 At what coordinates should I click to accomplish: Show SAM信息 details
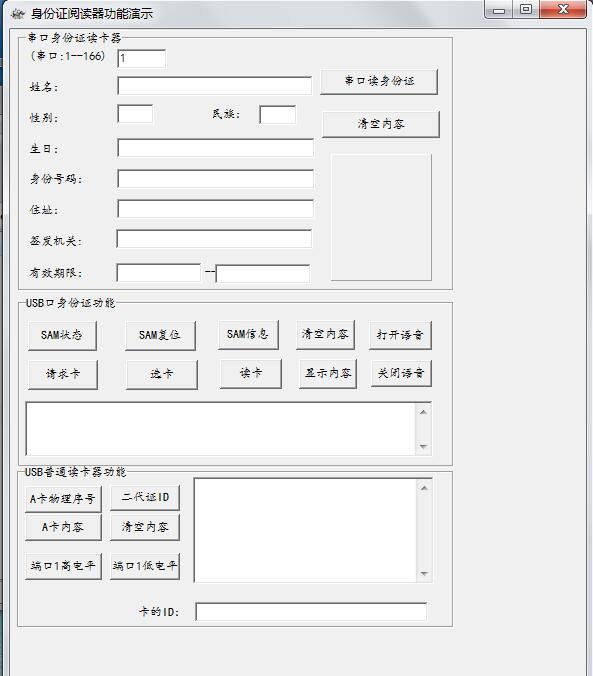248,335
